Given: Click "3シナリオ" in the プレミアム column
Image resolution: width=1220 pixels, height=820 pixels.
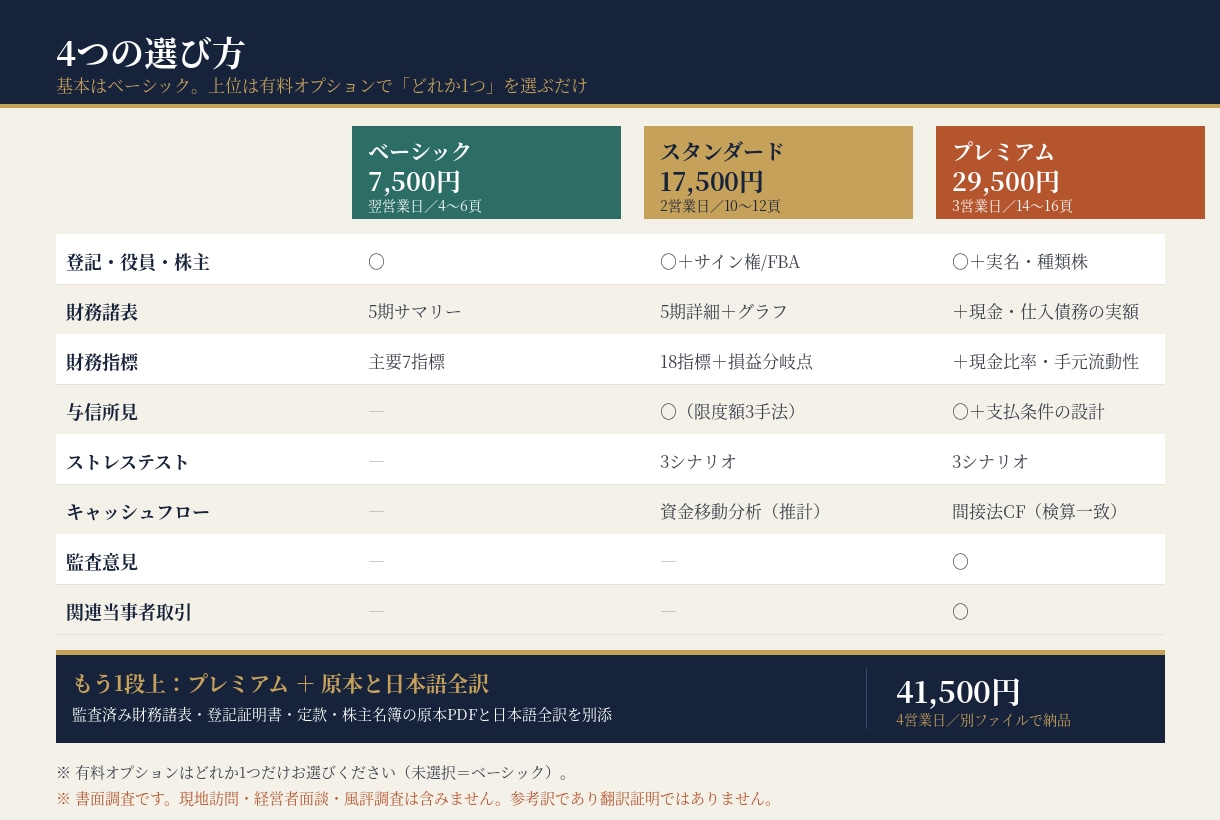Looking at the screenshot, I should coord(991,462).
